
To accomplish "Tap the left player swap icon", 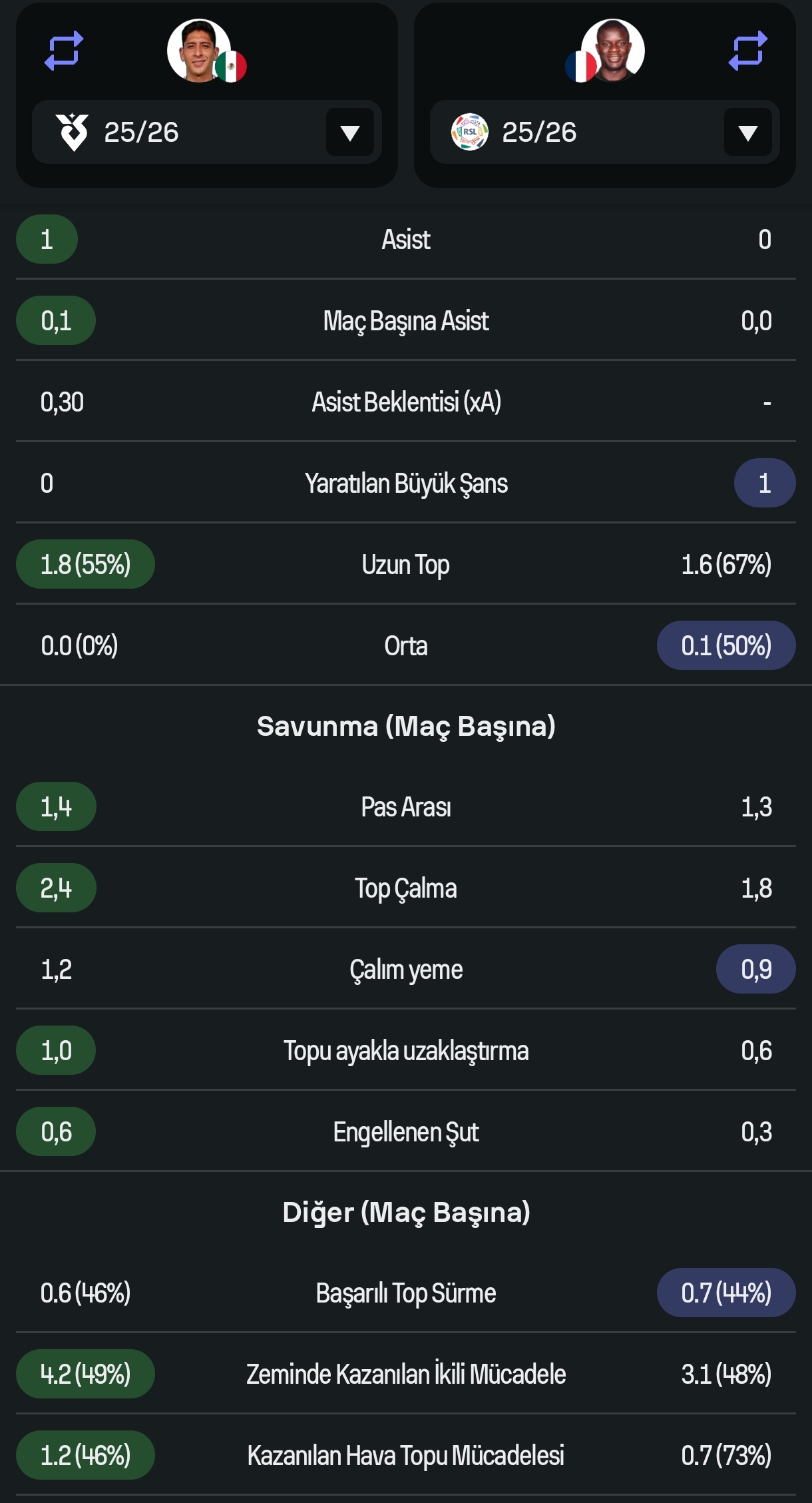I will coord(64,51).
